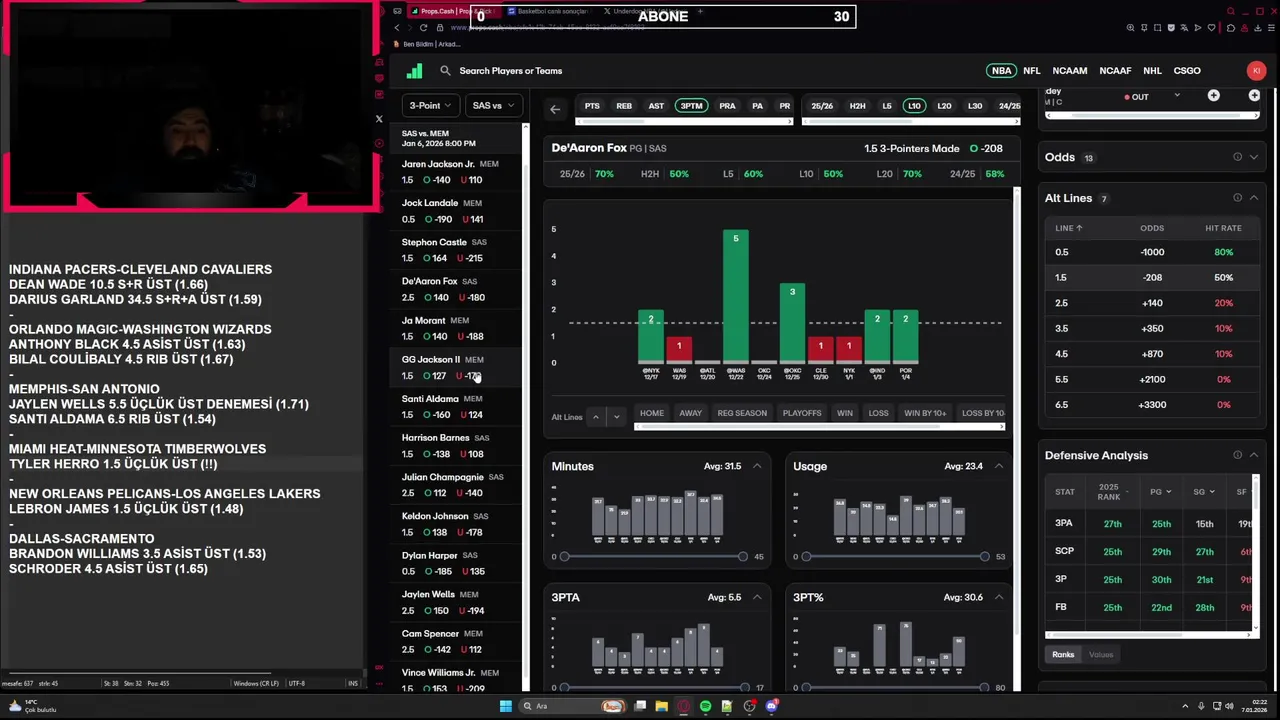This screenshot has width=1280, height=720.
Task: Select the H2H range filter
Action: [x=857, y=106]
